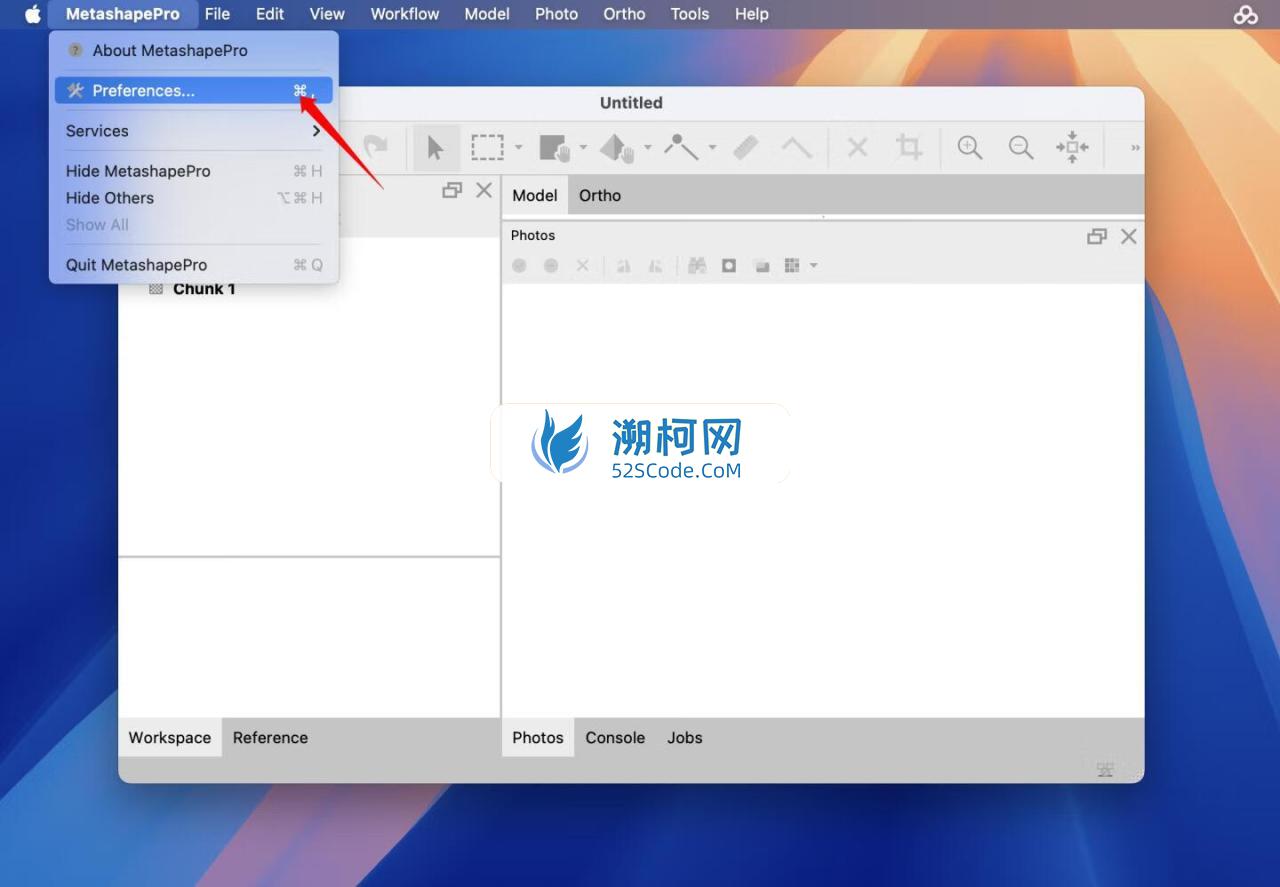Select Chunk 1 in the Workspace tree
Image resolution: width=1280 pixels, height=887 pixels.
pyautogui.click(x=204, y=289)
